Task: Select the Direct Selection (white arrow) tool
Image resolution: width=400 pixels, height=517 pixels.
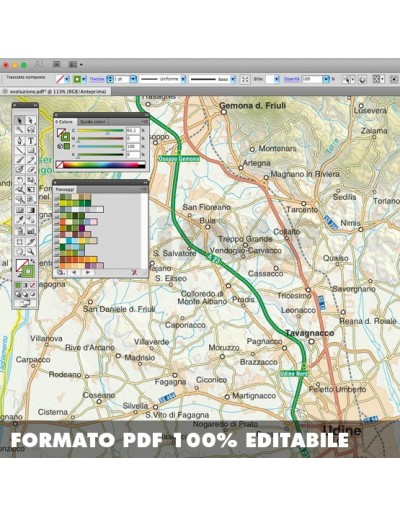Action: coord(31,121)
